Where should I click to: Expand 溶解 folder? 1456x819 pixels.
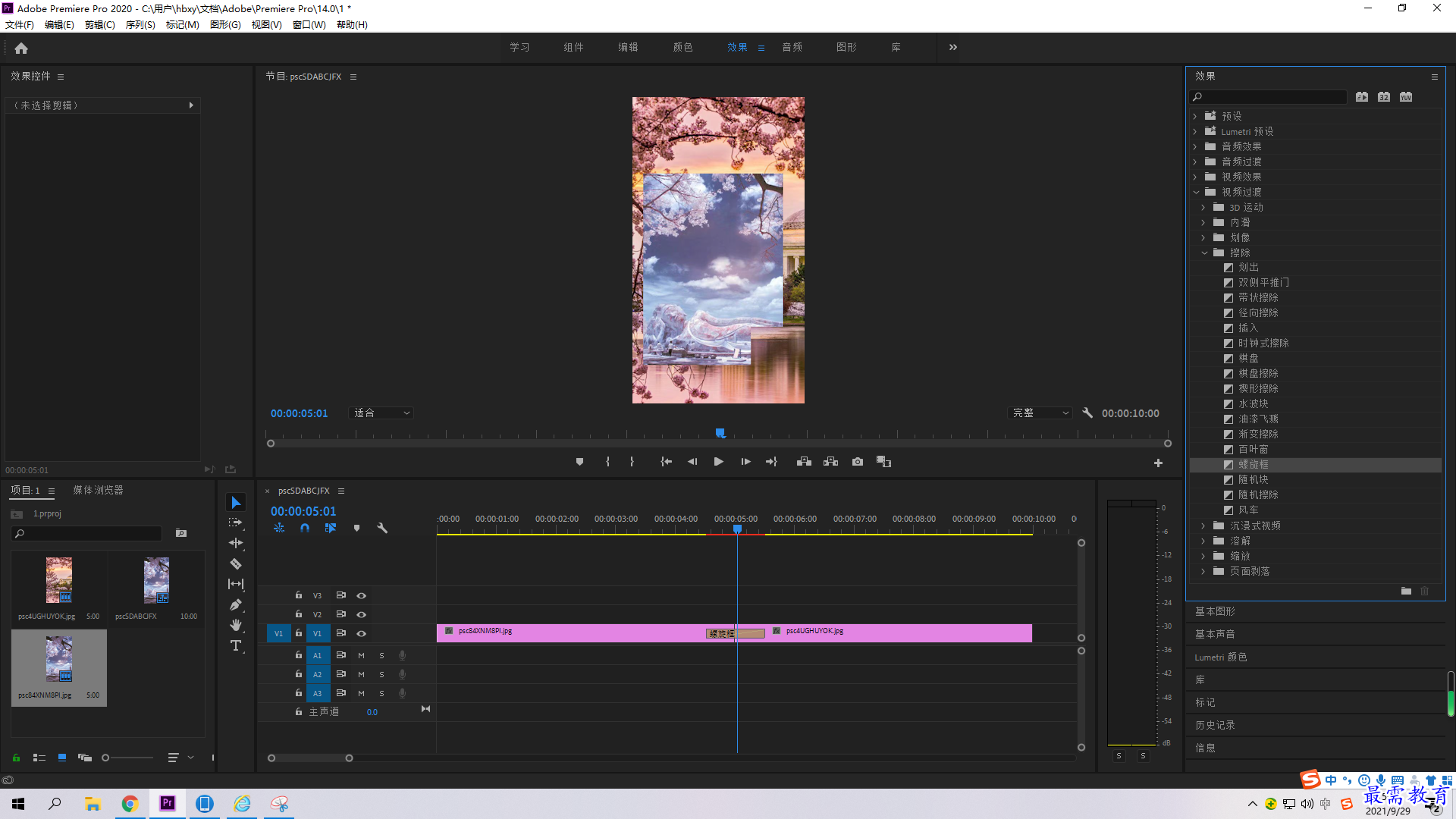coord(1203,541)
